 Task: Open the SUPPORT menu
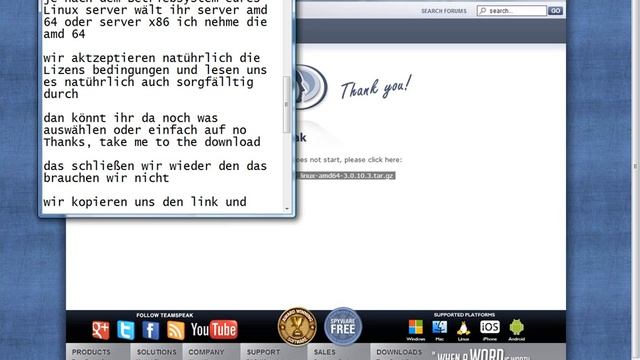pos(263,352)
